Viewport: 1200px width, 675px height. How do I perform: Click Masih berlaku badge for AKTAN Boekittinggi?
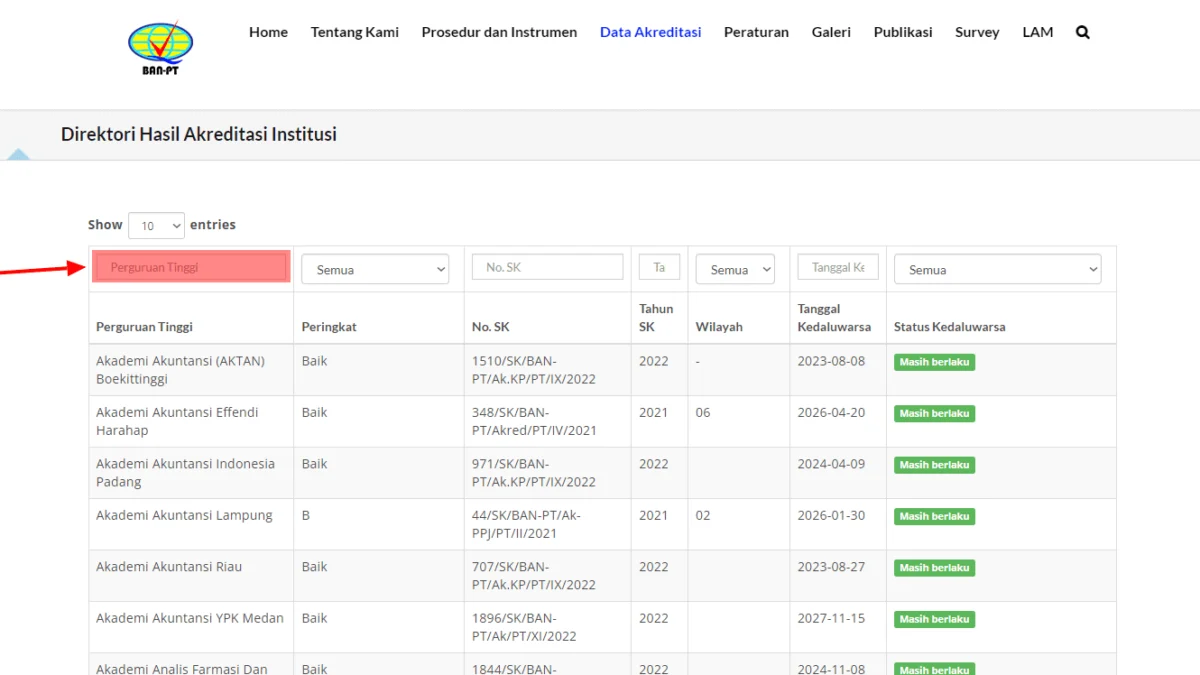tap(934, 362)
